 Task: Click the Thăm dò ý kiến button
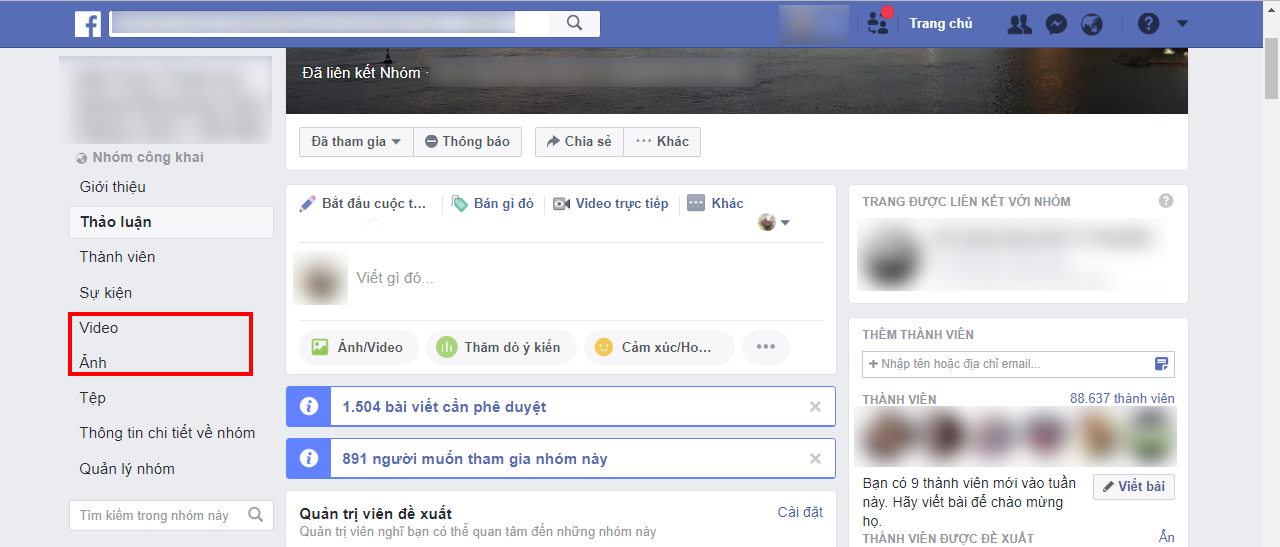pyautogui.click(x=501, y=347)
